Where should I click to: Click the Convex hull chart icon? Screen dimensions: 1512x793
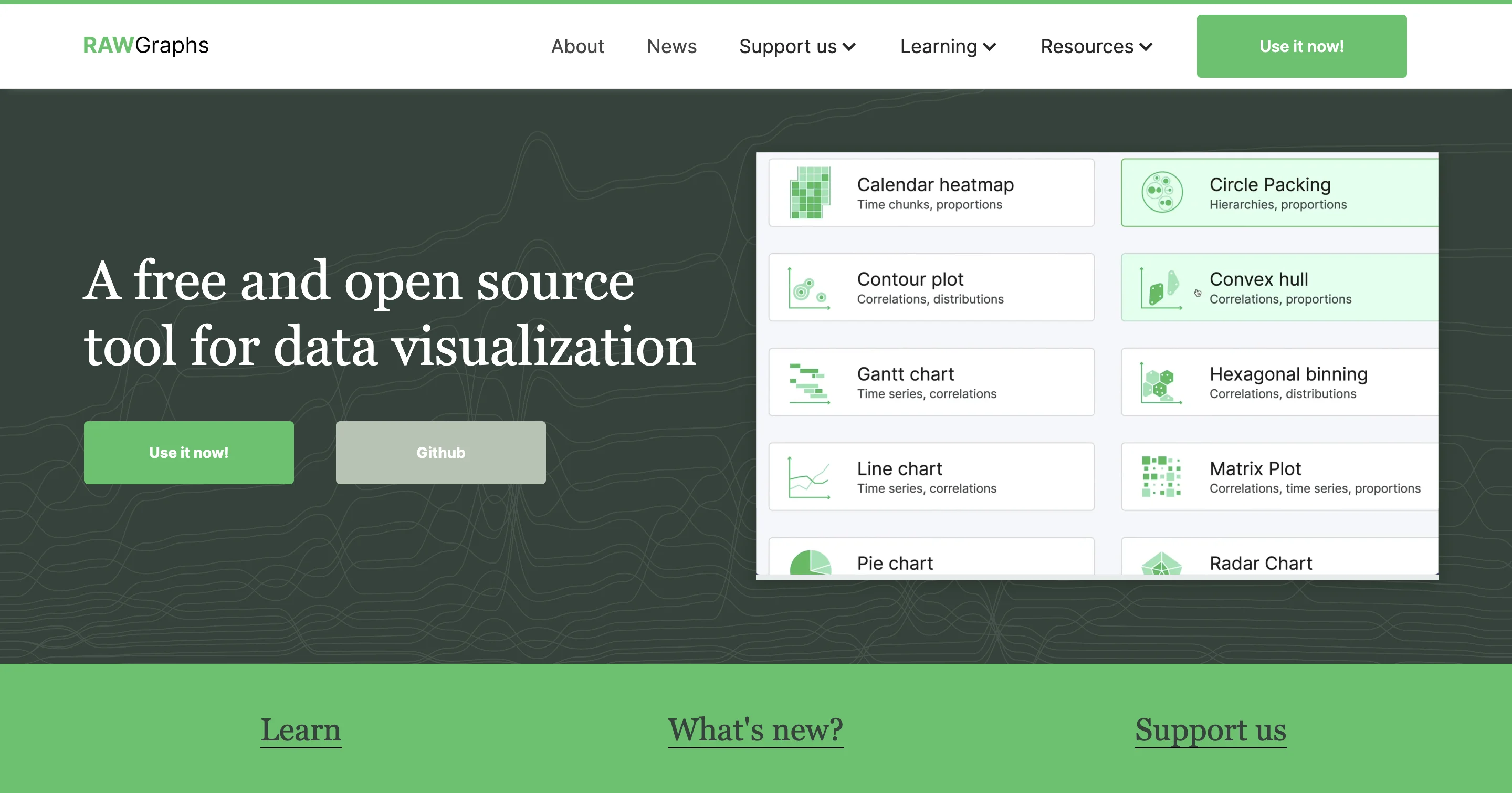[x=1160, y=288]
